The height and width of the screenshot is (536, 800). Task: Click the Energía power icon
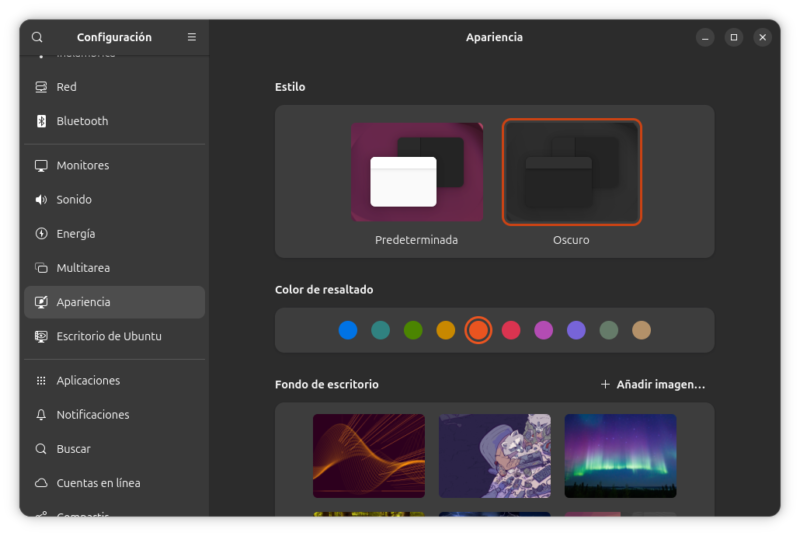[x=41, y=234]
